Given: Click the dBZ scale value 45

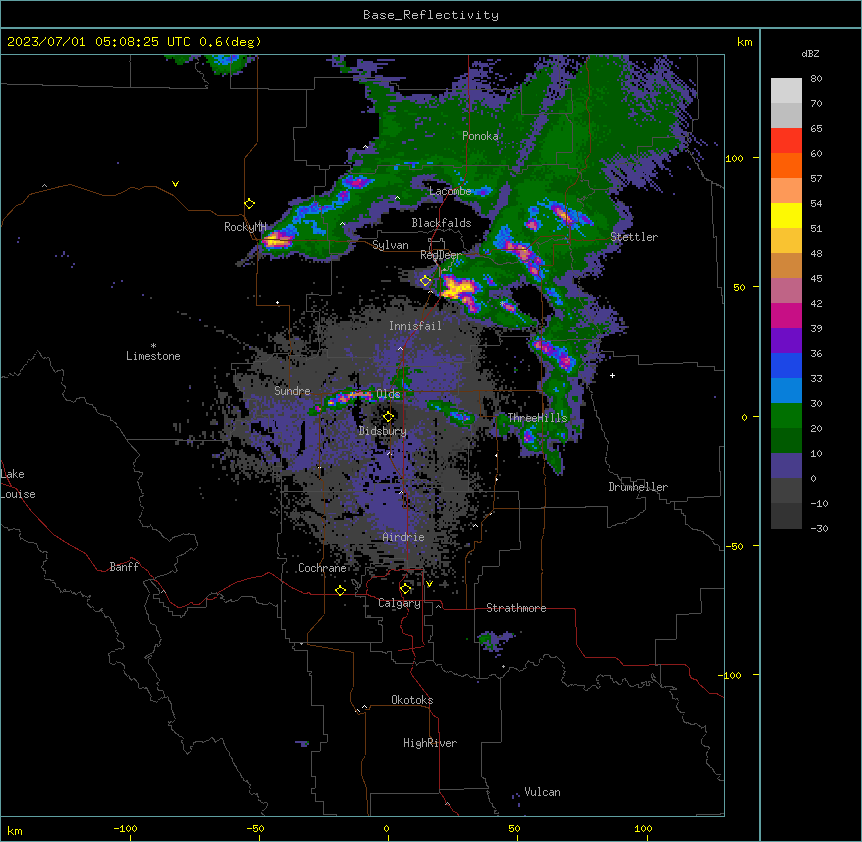Looking at the screenshot, I should click(816, 279).
